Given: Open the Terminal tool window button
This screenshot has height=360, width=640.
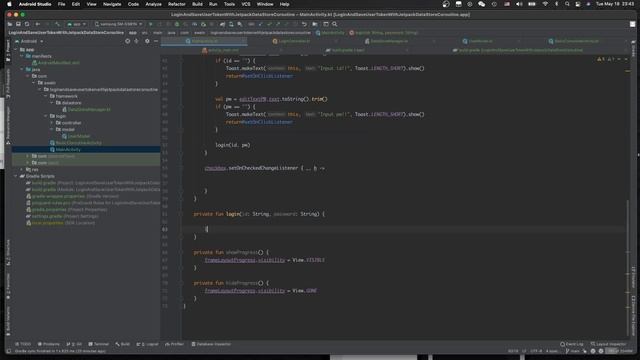Looking at the screenshot, I should point(99,344).
